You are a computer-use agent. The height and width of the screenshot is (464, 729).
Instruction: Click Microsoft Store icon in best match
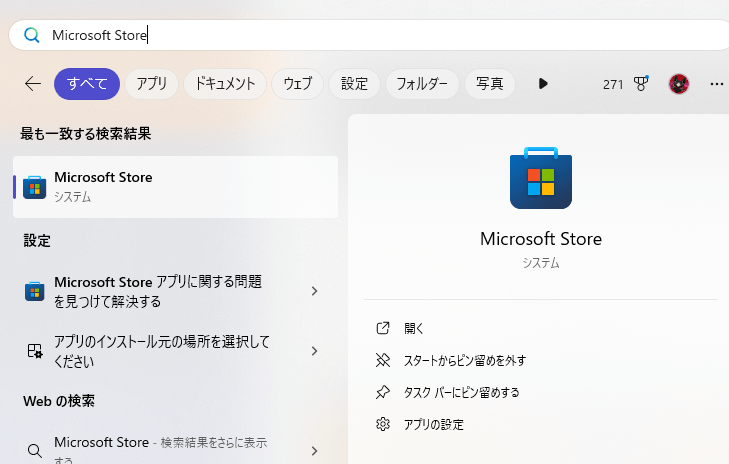point(34,187)
